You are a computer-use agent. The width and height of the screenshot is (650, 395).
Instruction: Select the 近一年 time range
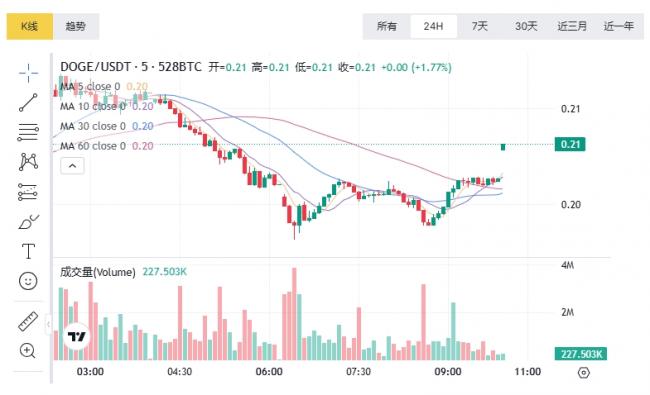click(x=618, y=26)
